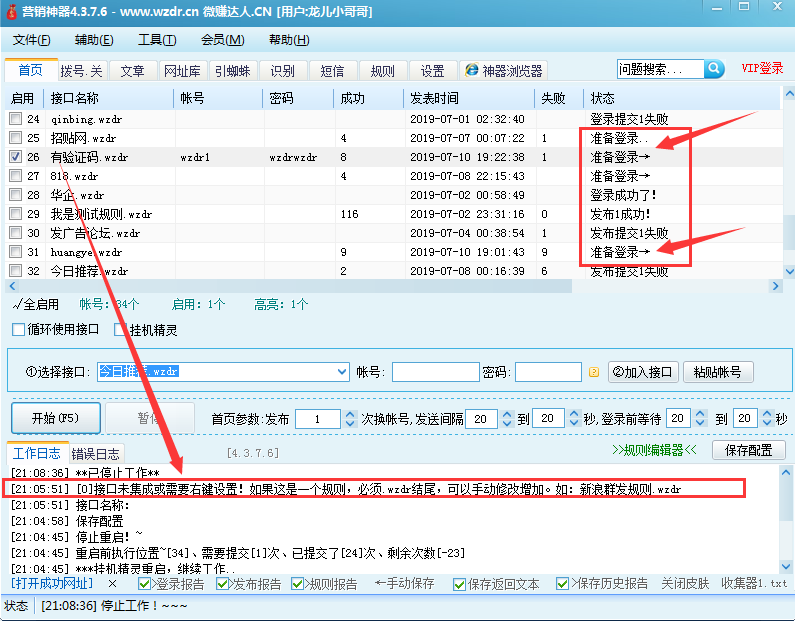The image size is (795, 621).
Task: Switch to the 识别 tab
Action: [282, 70]
